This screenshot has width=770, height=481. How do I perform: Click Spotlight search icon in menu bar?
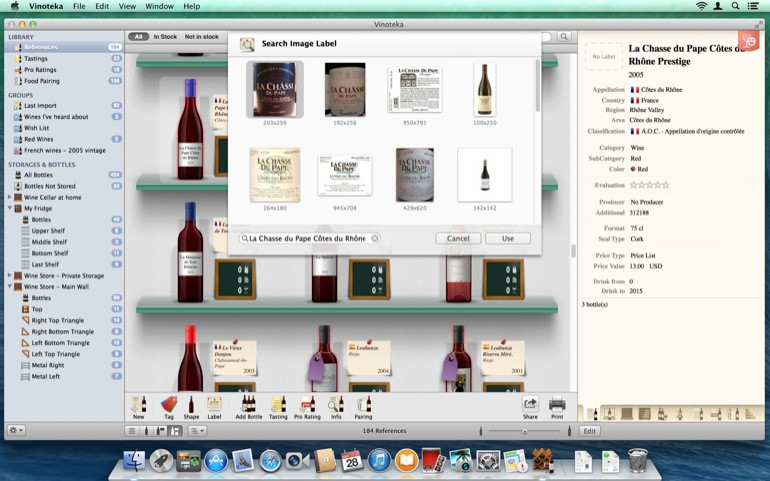735,6
